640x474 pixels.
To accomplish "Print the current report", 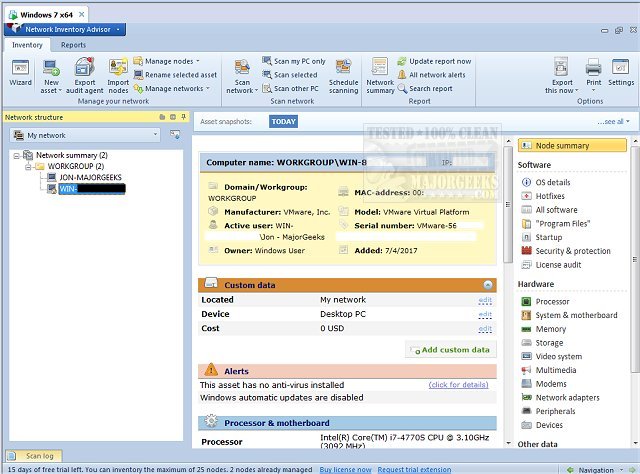I will (593, 73).
